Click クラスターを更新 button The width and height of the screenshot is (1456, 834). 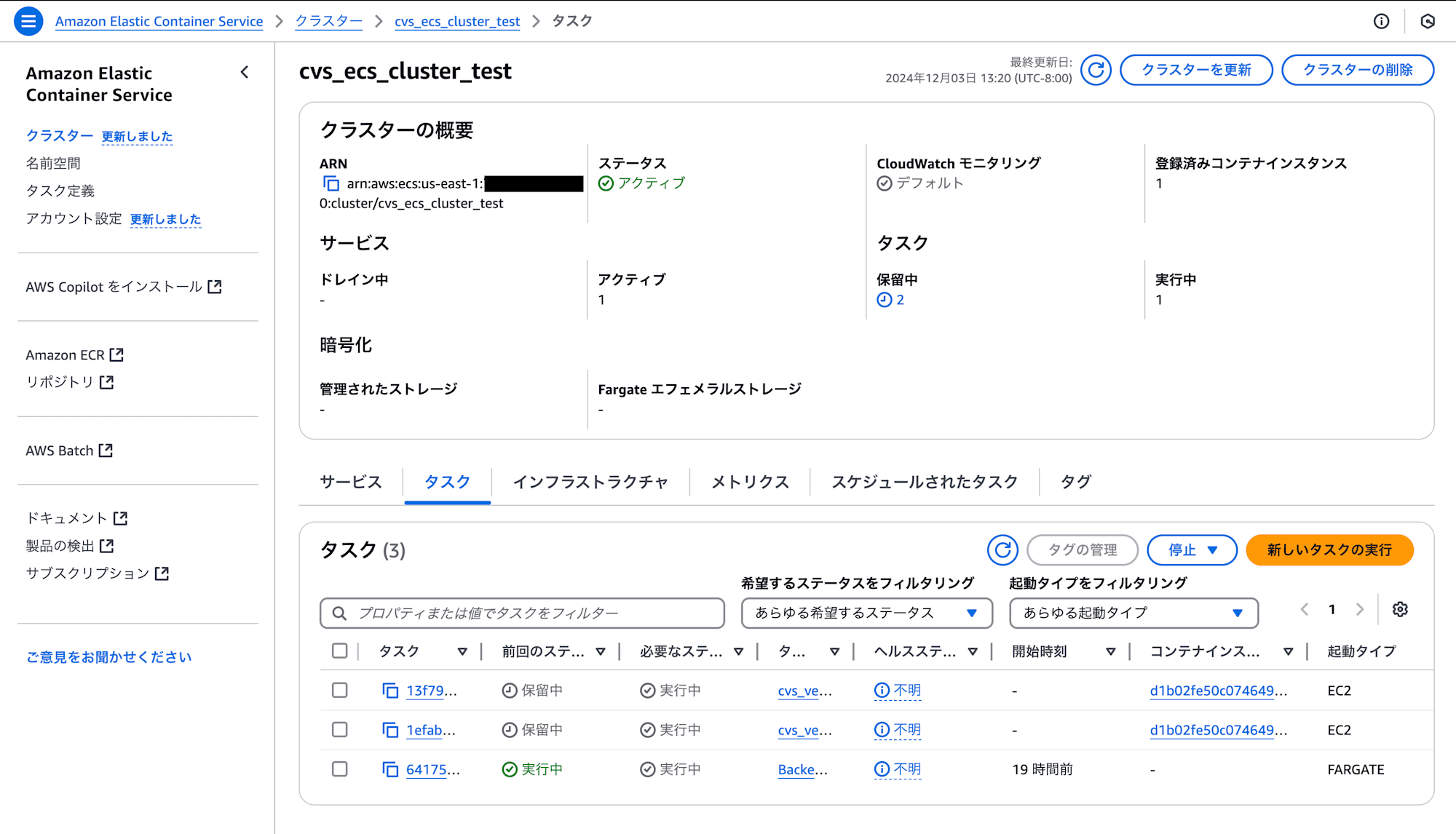pyautogui.click(x=1196, y=70)
